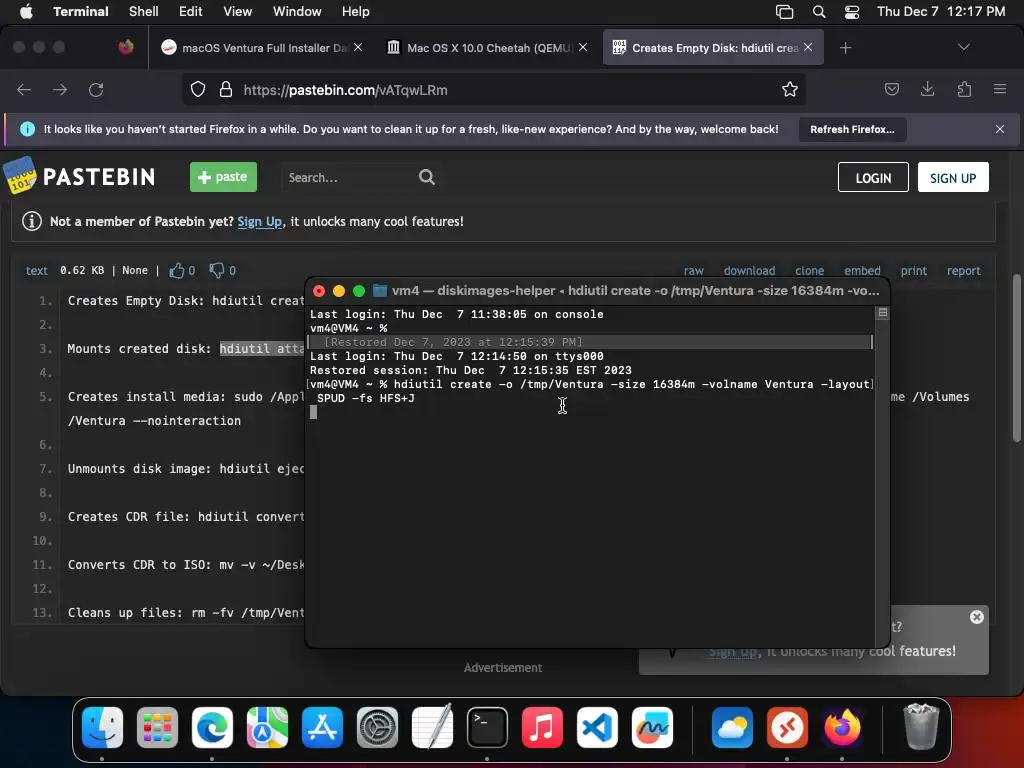Open Microsoft Edge from the Dock
The height and width of the screenshot is (768, 1024).
coord(212,728)
